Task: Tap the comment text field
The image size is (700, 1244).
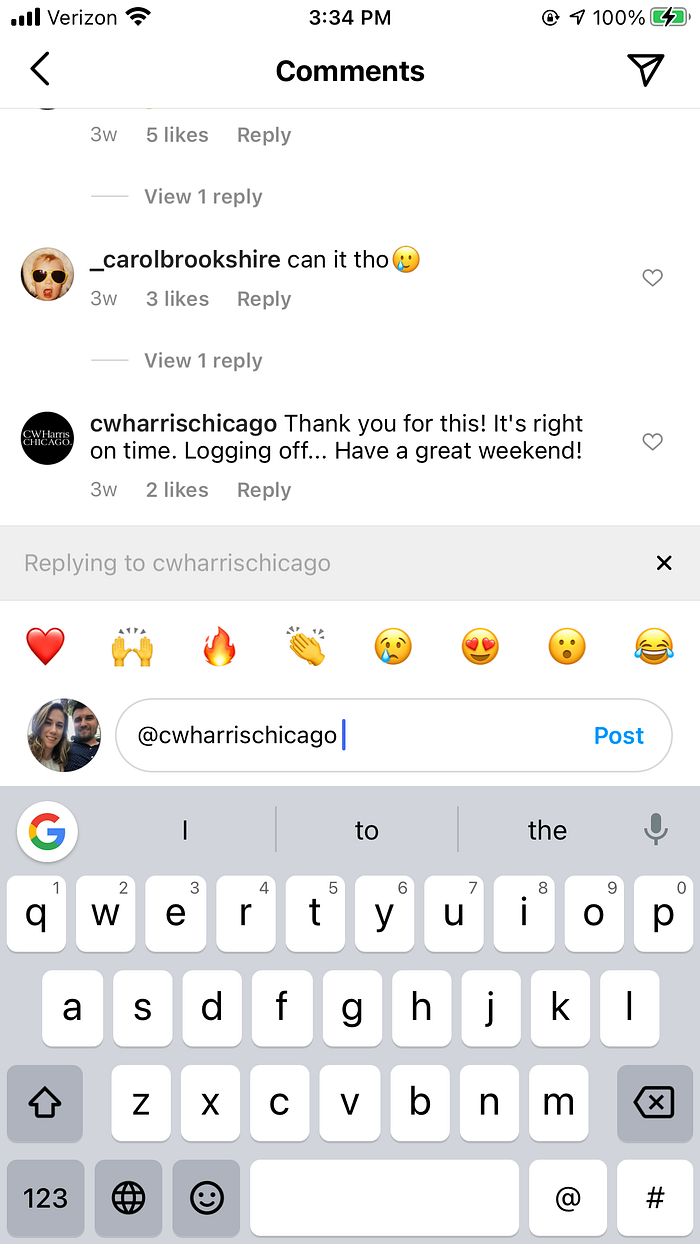Action: (394, 736)
